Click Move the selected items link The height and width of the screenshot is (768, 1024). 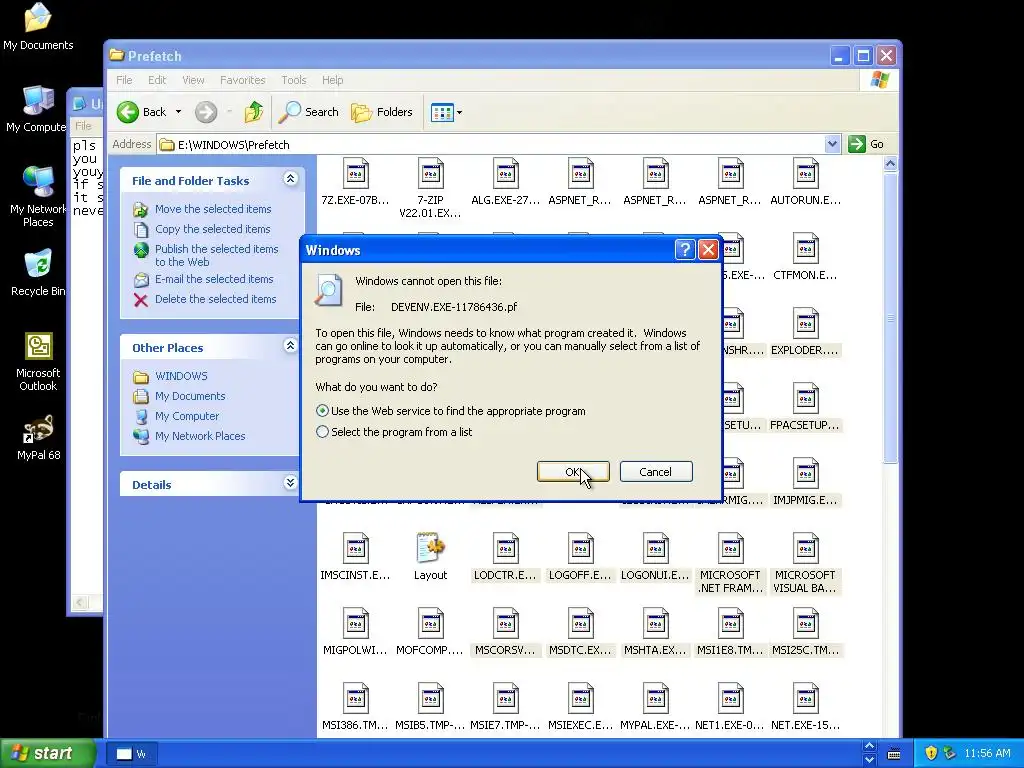click(x=213, y=209)
